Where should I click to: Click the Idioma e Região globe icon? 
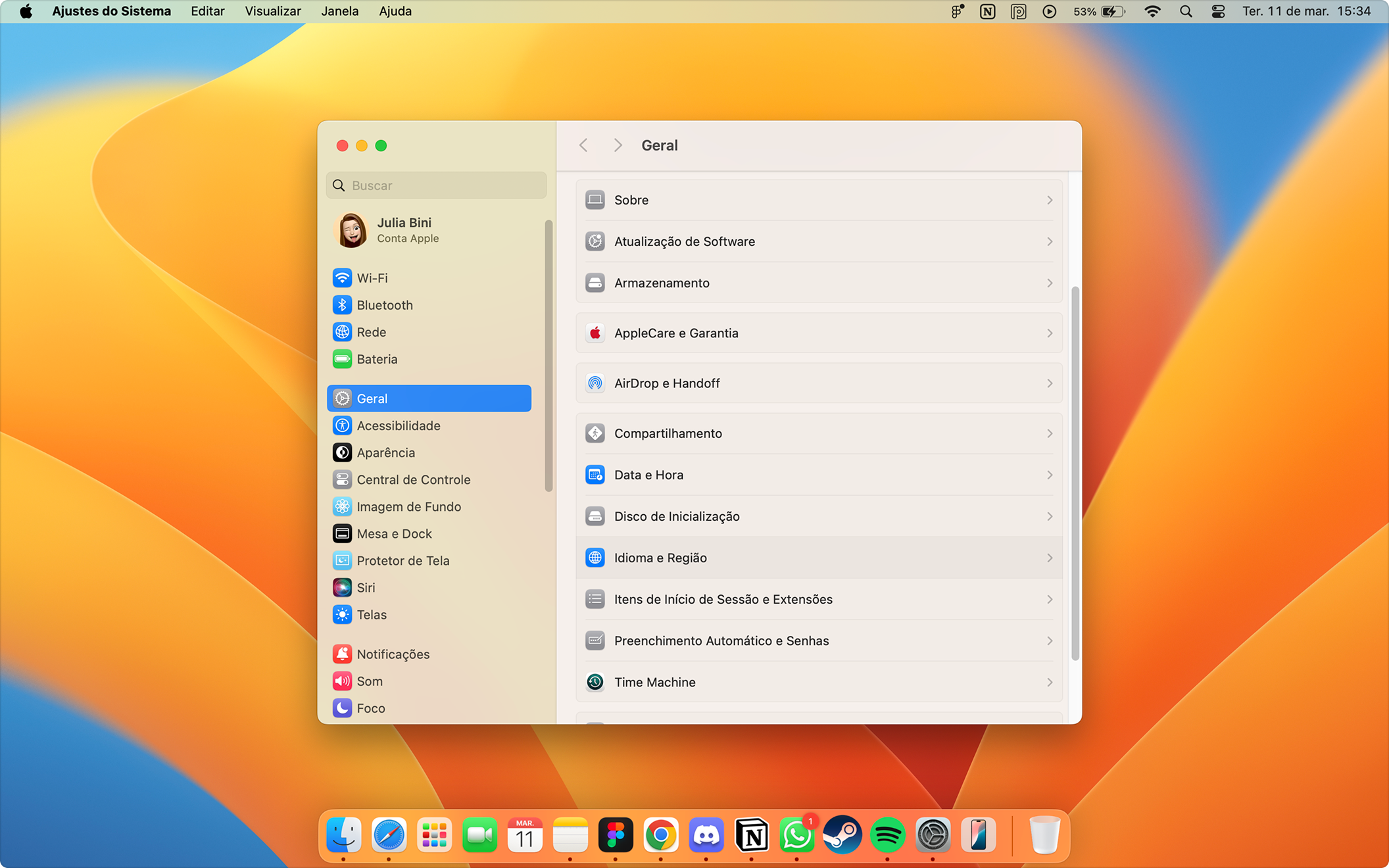pyautogui.click(x=595, y=558)
